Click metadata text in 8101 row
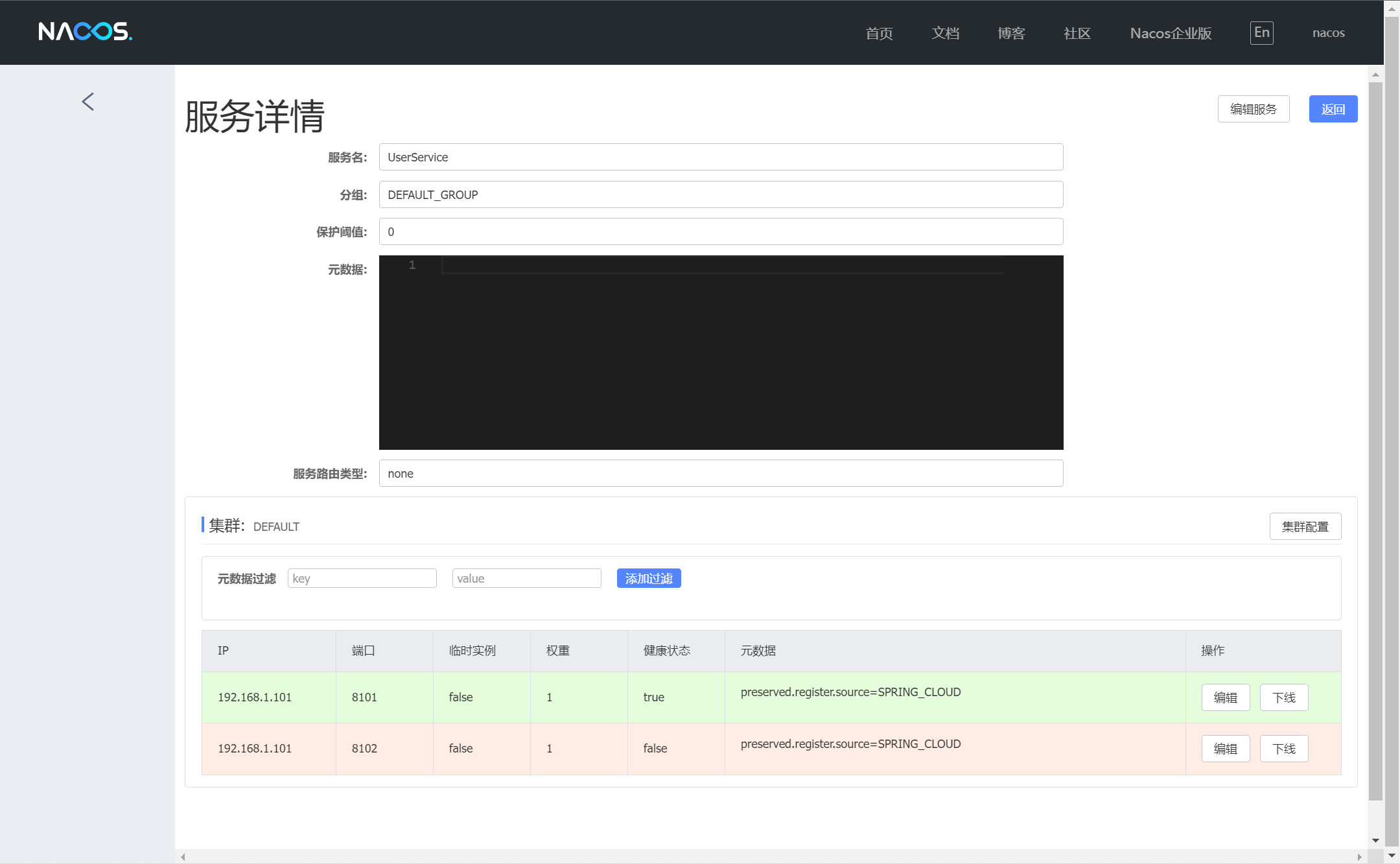The width and height of the screenshot is (1400, 864). [x=850, y=692]
